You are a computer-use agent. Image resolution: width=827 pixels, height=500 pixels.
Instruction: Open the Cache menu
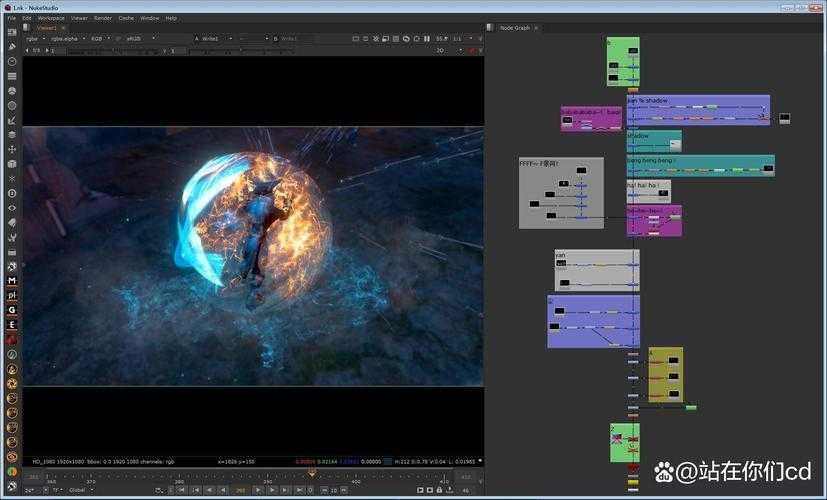tap(126, 18)
